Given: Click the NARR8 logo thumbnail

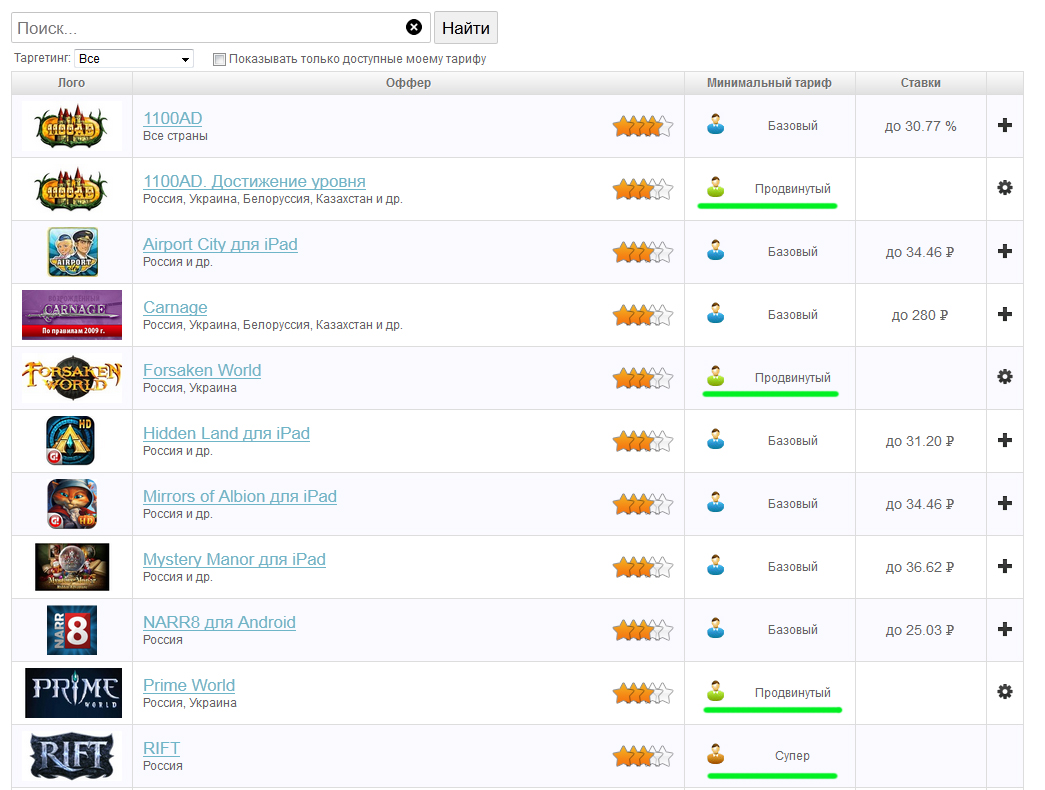Looking at the screenshot, I should point(72,630).
